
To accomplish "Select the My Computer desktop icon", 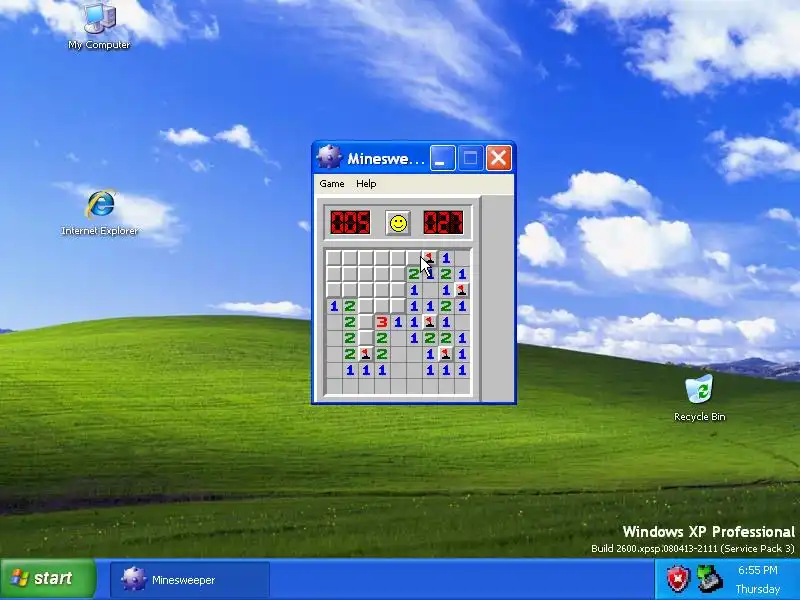I will (99, 26).
